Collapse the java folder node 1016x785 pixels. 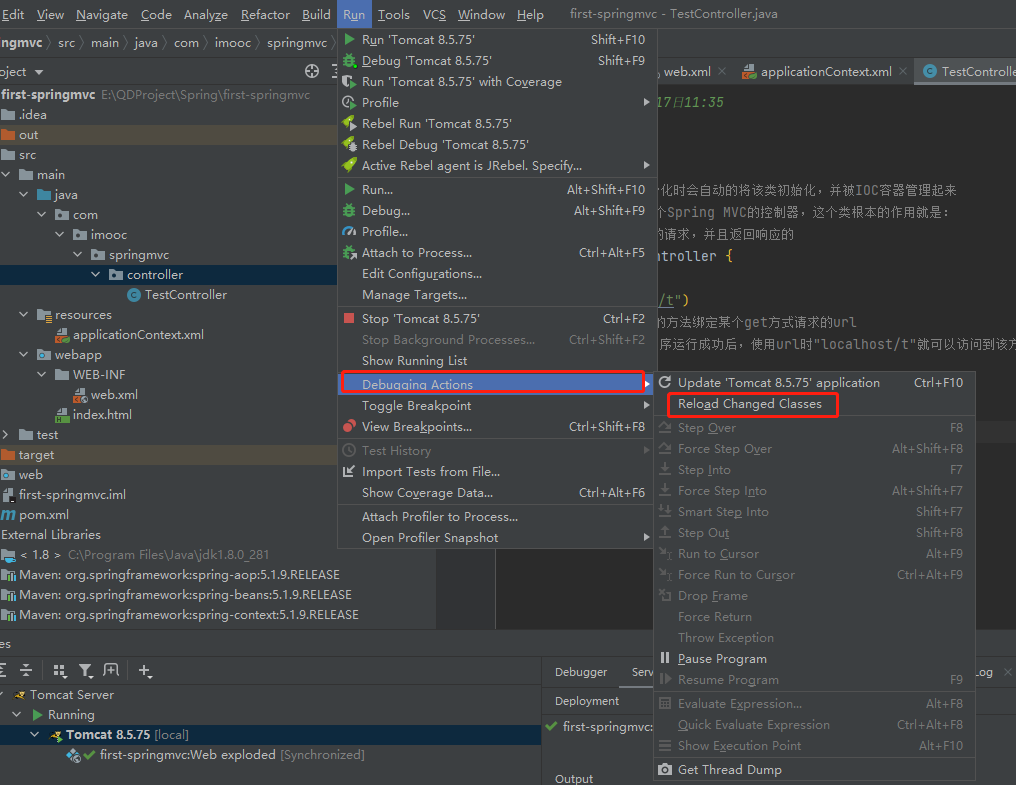24,194
